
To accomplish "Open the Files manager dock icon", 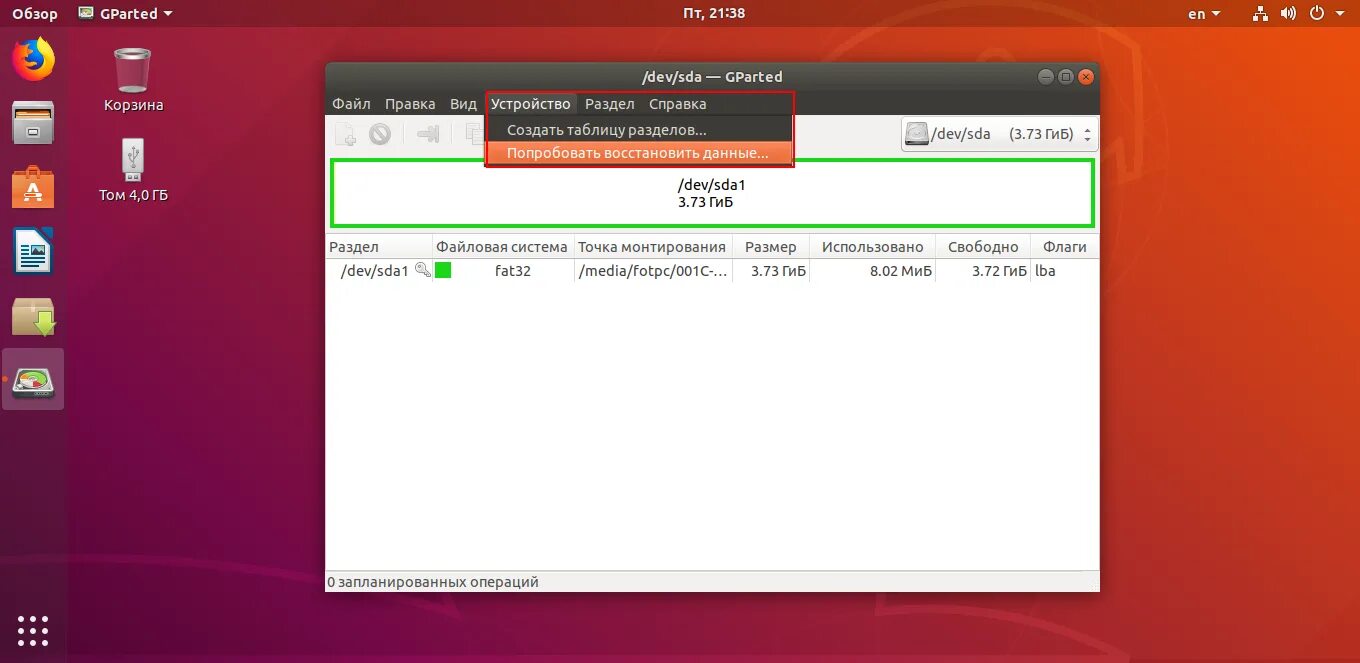I will (33, 123).
